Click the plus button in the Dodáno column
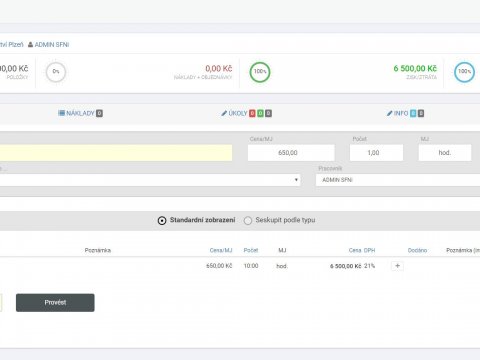 [x=397, y=266]
